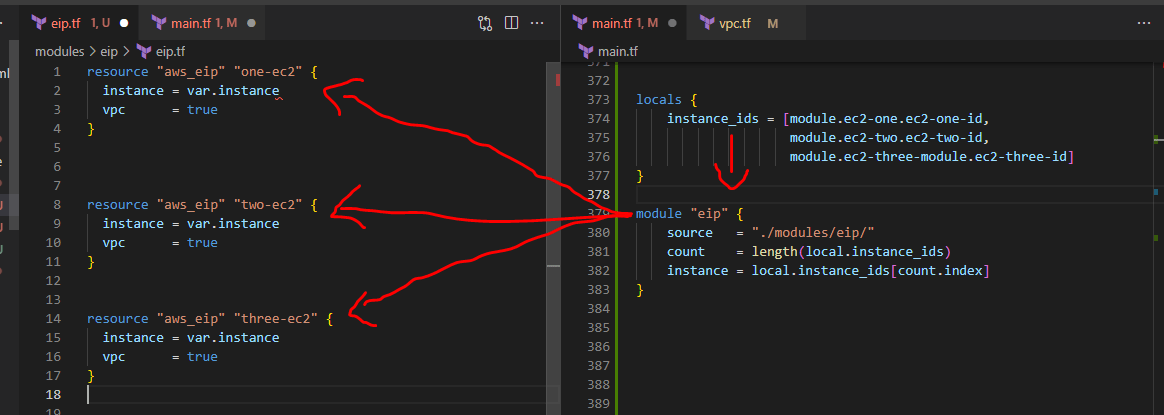The width and height of the screenshot is (1164, 415).
Task: Click 'true' value on line 3
Action: (202, 110)
